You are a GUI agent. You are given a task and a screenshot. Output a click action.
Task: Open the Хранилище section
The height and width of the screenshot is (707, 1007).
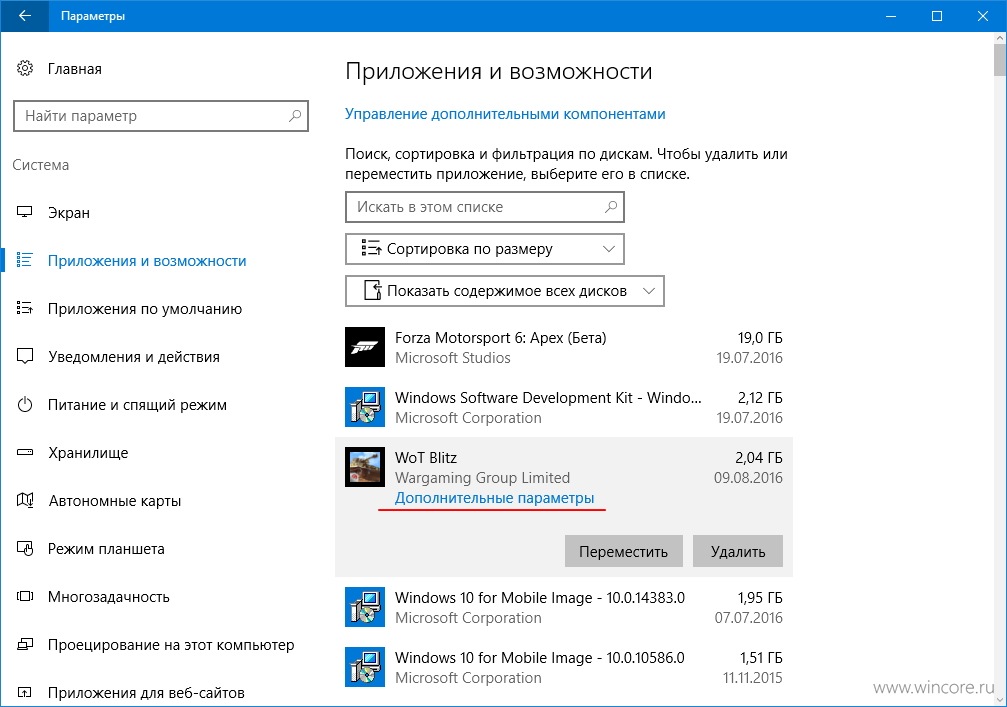tap(88, 453)
